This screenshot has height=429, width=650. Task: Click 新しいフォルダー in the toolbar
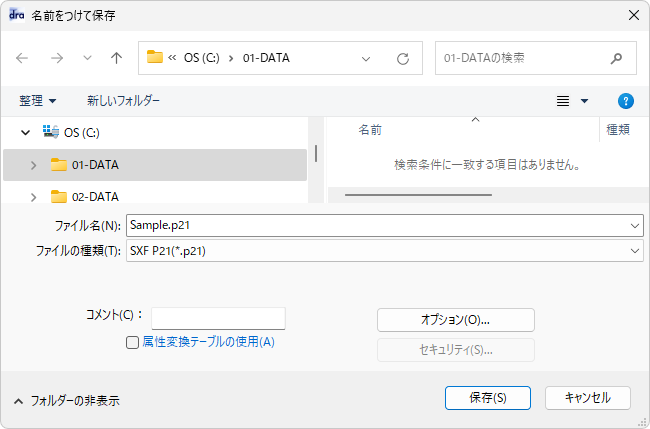[x=123, y=101]
